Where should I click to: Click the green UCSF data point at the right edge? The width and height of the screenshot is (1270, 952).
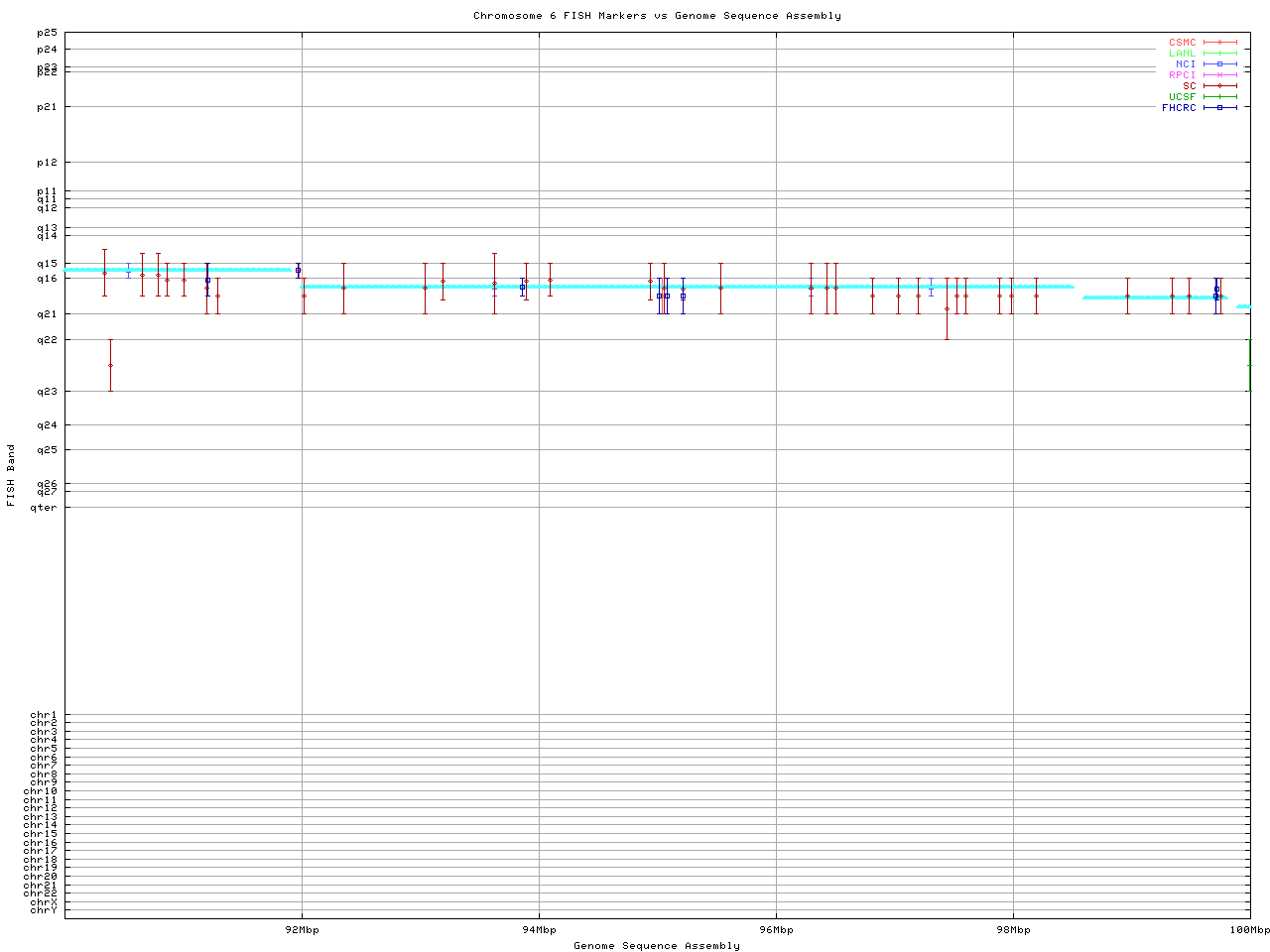[x=1249, y=365]
